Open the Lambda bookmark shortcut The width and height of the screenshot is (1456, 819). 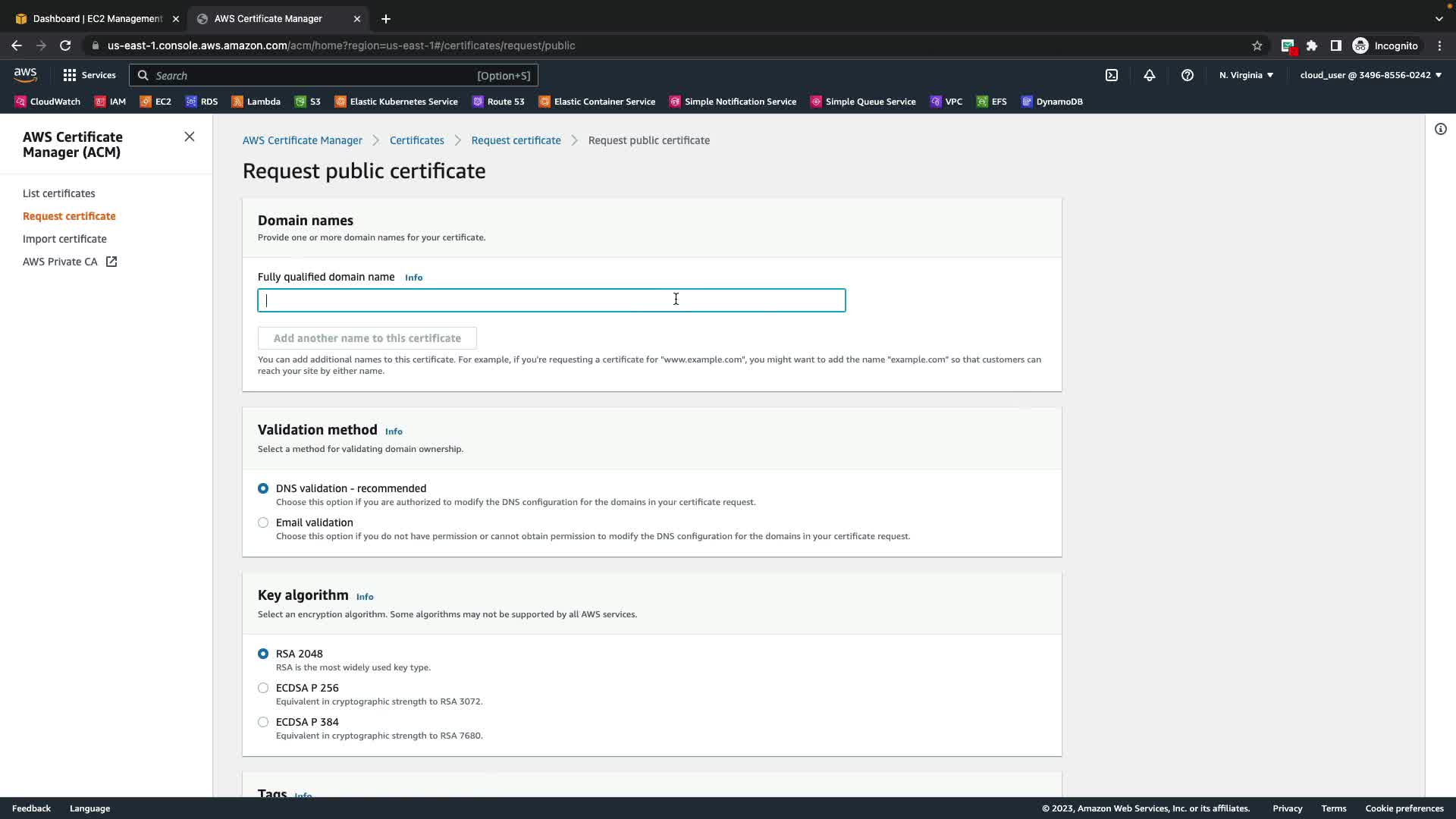coord(256,102)
